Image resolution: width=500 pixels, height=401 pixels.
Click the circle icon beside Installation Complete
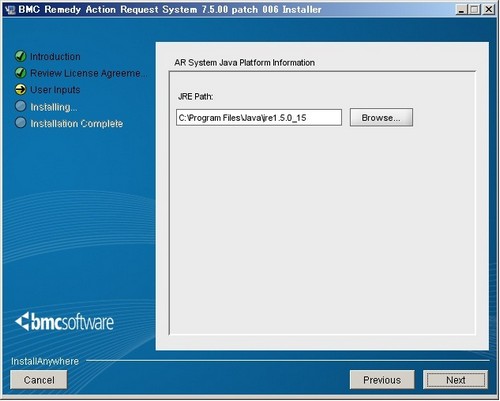coord(20,123)
